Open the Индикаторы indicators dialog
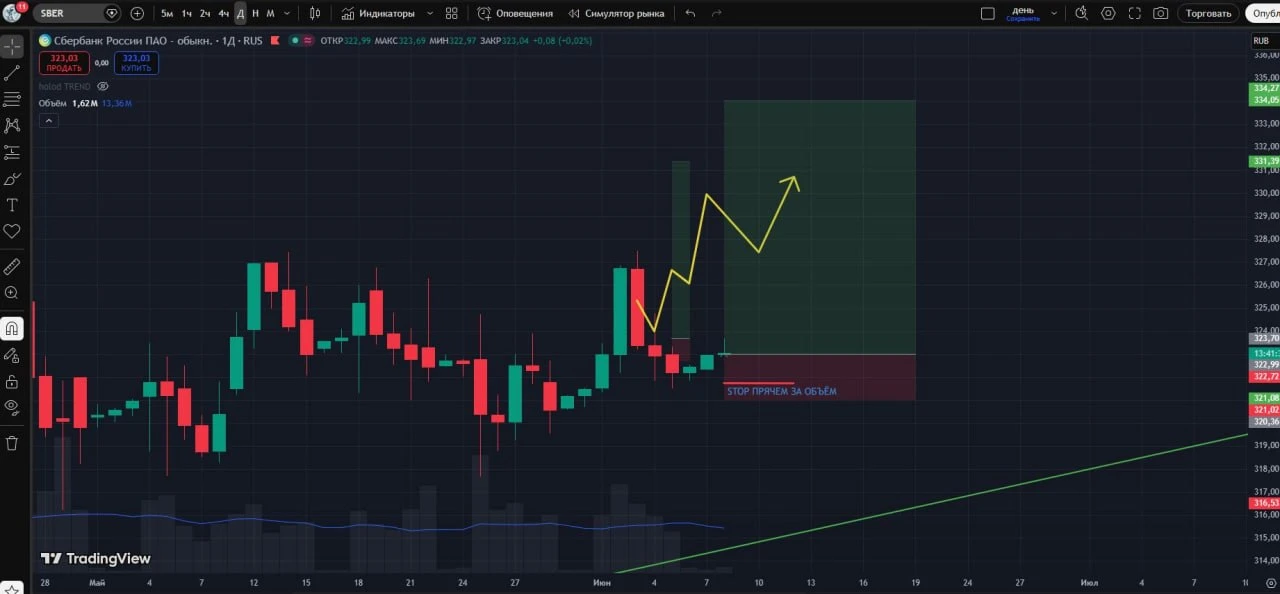This screenshot has width=1280, height=594. (377, 13)
